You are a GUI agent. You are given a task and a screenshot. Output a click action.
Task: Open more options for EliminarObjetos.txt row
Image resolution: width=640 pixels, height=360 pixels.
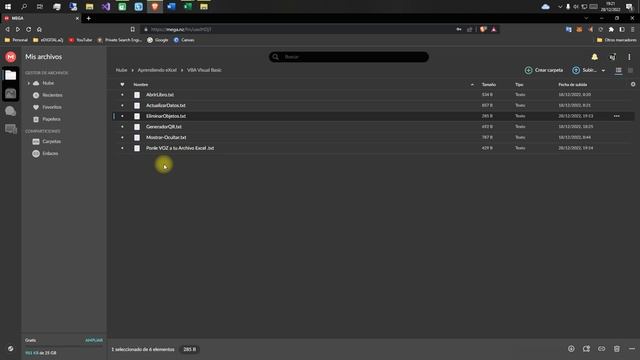616,116
